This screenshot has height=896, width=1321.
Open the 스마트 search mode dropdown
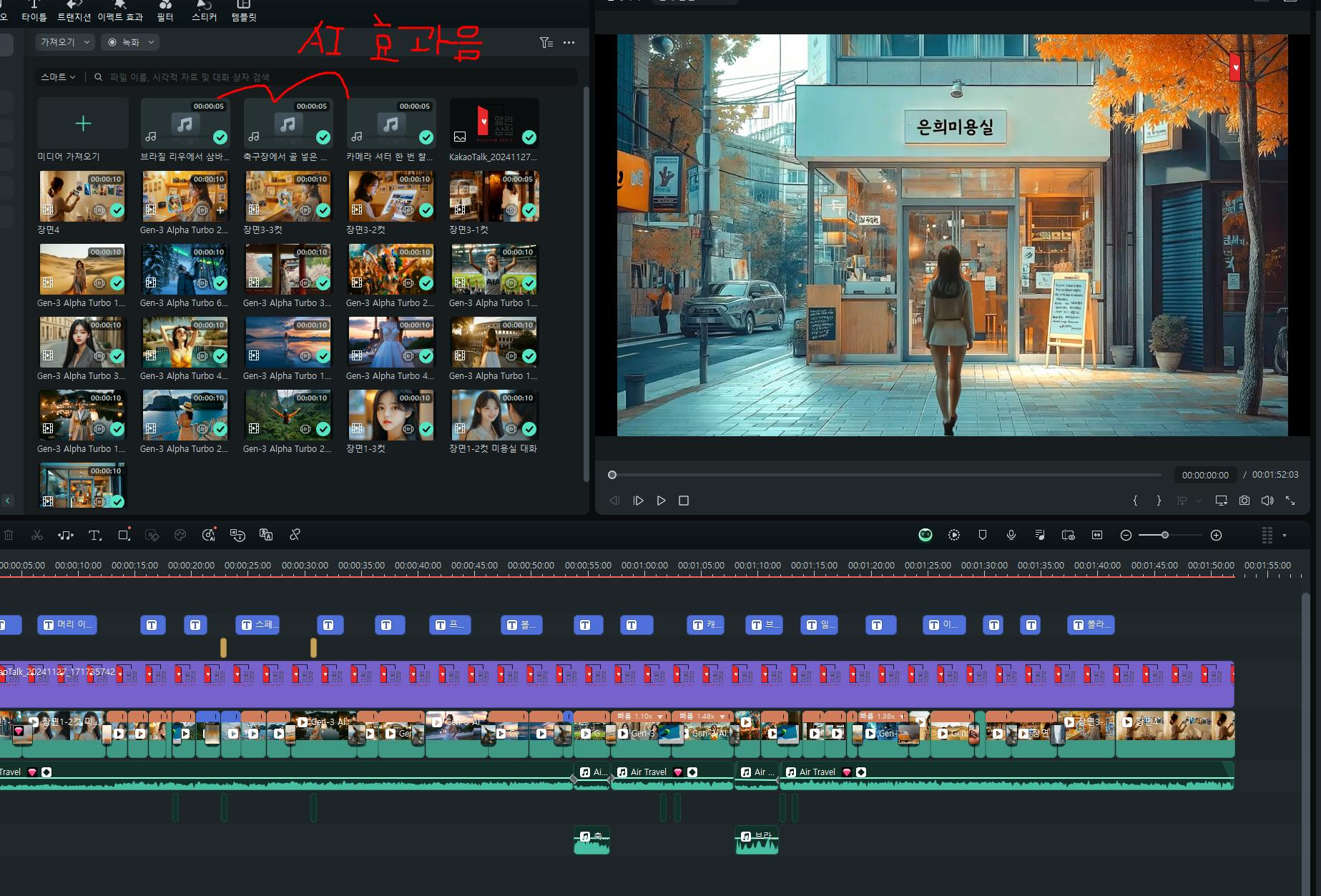(x=58, y=77)
